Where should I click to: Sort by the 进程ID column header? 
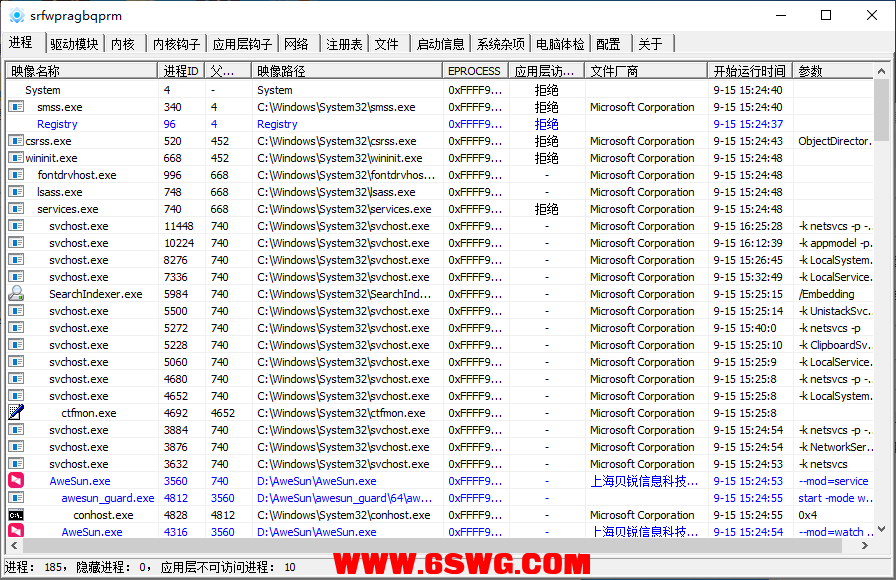(x=181, y=71)
